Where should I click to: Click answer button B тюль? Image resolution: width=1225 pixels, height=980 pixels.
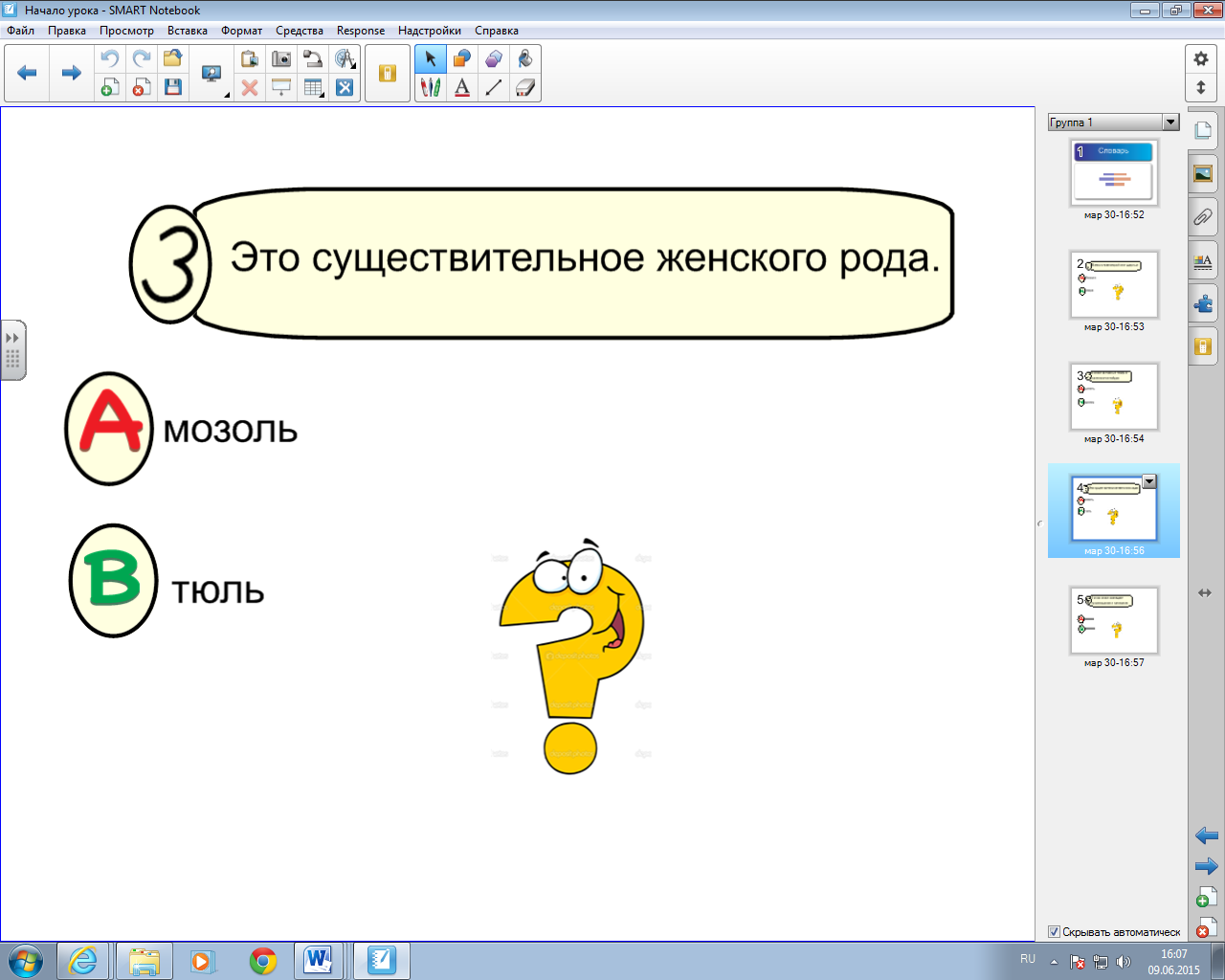click(113, 581)
